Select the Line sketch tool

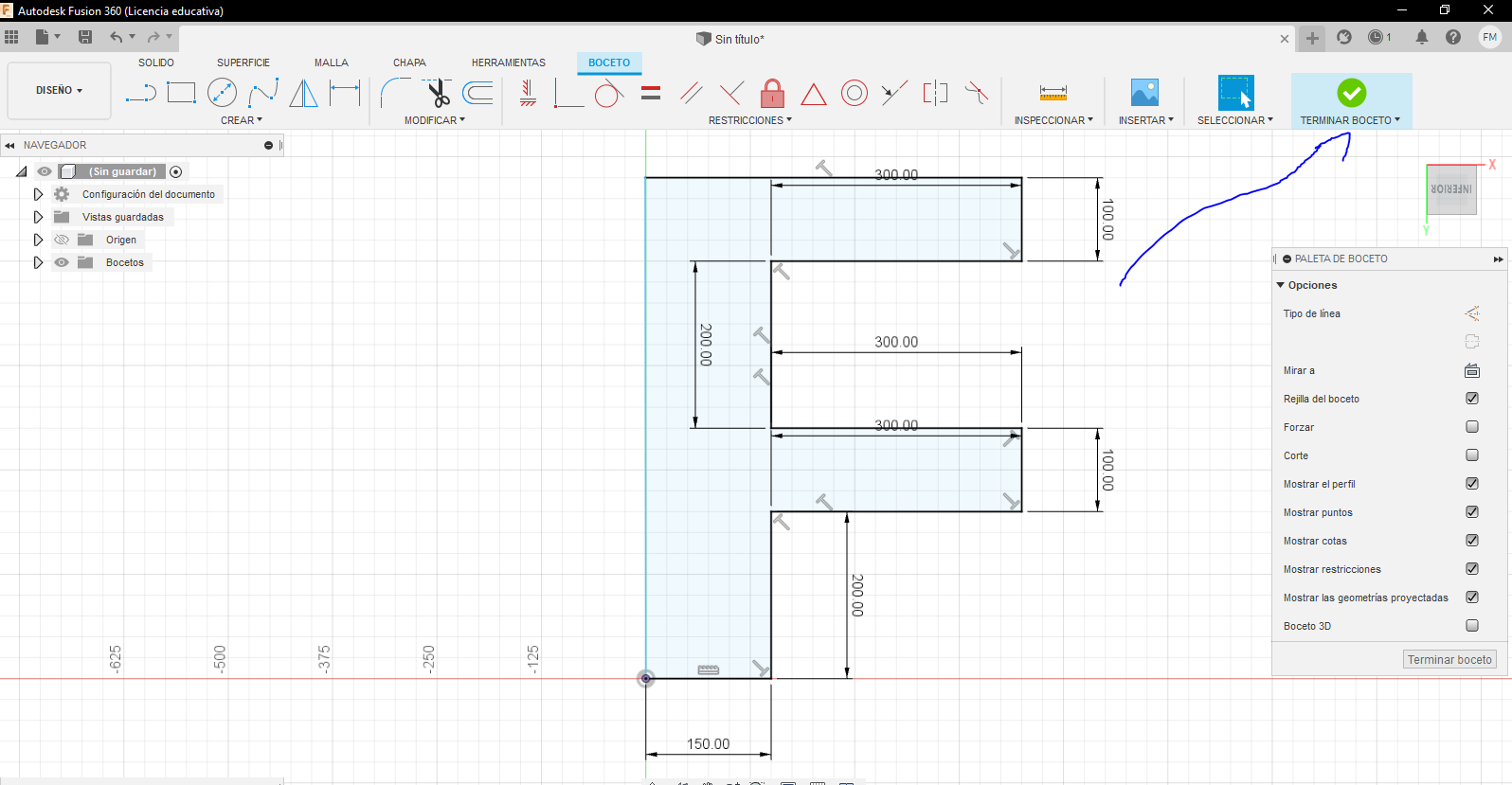(x=140, y=93)
